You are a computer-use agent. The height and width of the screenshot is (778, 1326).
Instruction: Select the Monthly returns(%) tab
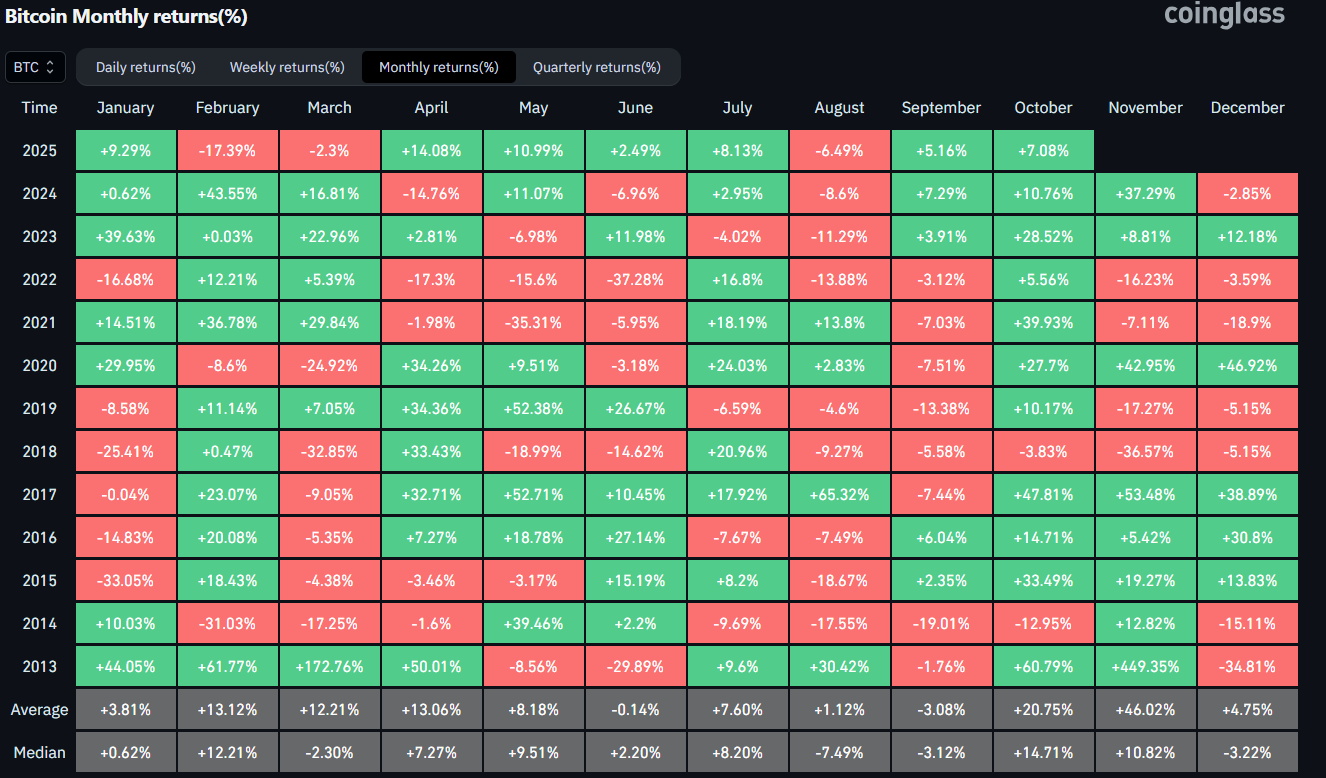[438, 67]
